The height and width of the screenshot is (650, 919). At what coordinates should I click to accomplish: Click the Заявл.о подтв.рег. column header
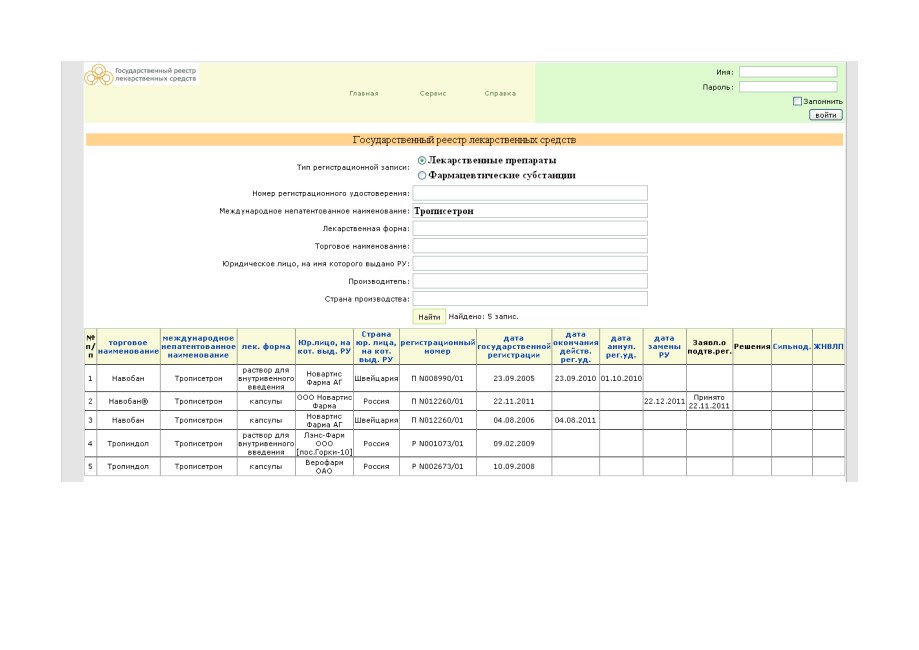point(709,347)
